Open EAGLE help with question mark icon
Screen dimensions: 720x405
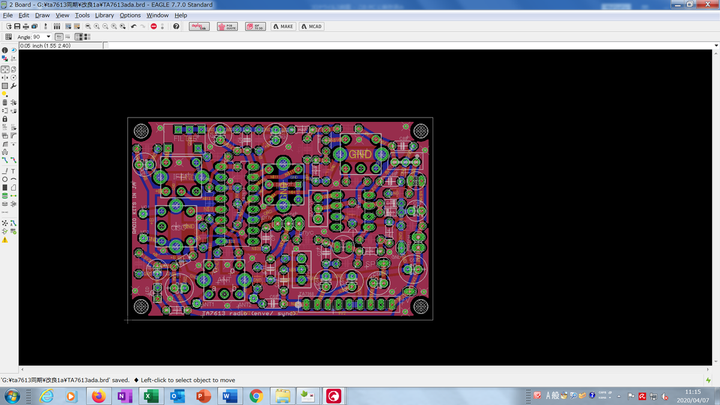pyautogui.click(x=176, y=26)
